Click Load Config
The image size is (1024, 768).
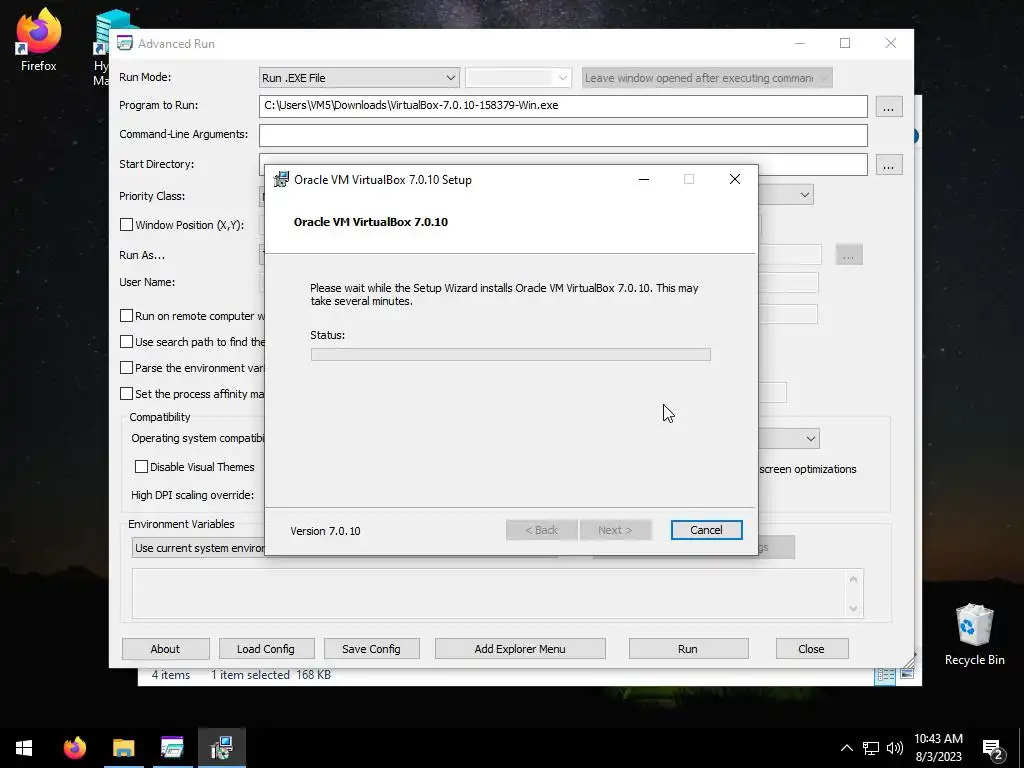pos(266,649)
